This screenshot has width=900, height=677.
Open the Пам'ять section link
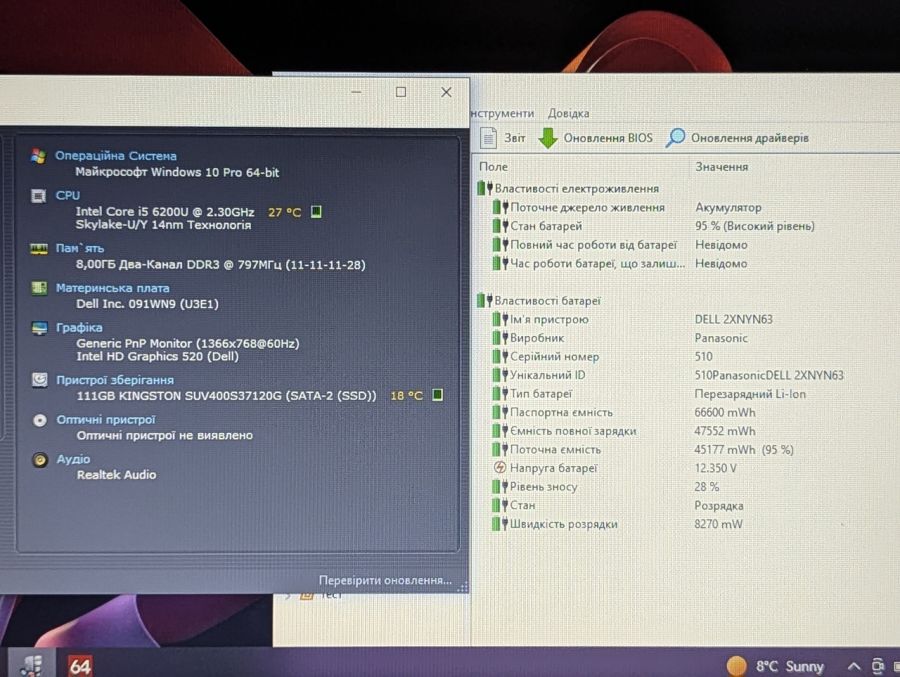pyautogui.click(x=80, y=248)
